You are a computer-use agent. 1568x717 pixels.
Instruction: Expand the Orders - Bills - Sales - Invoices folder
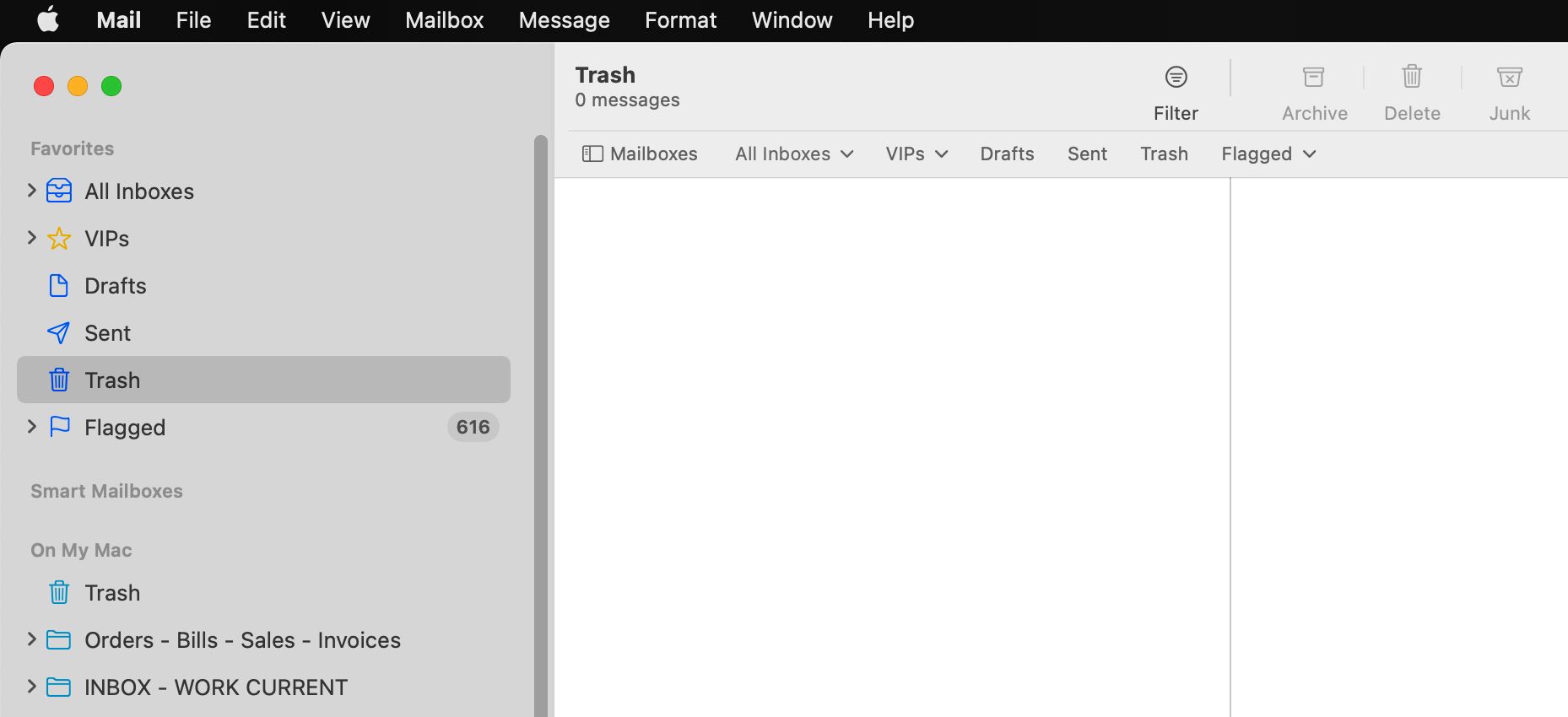pos(32,639)
